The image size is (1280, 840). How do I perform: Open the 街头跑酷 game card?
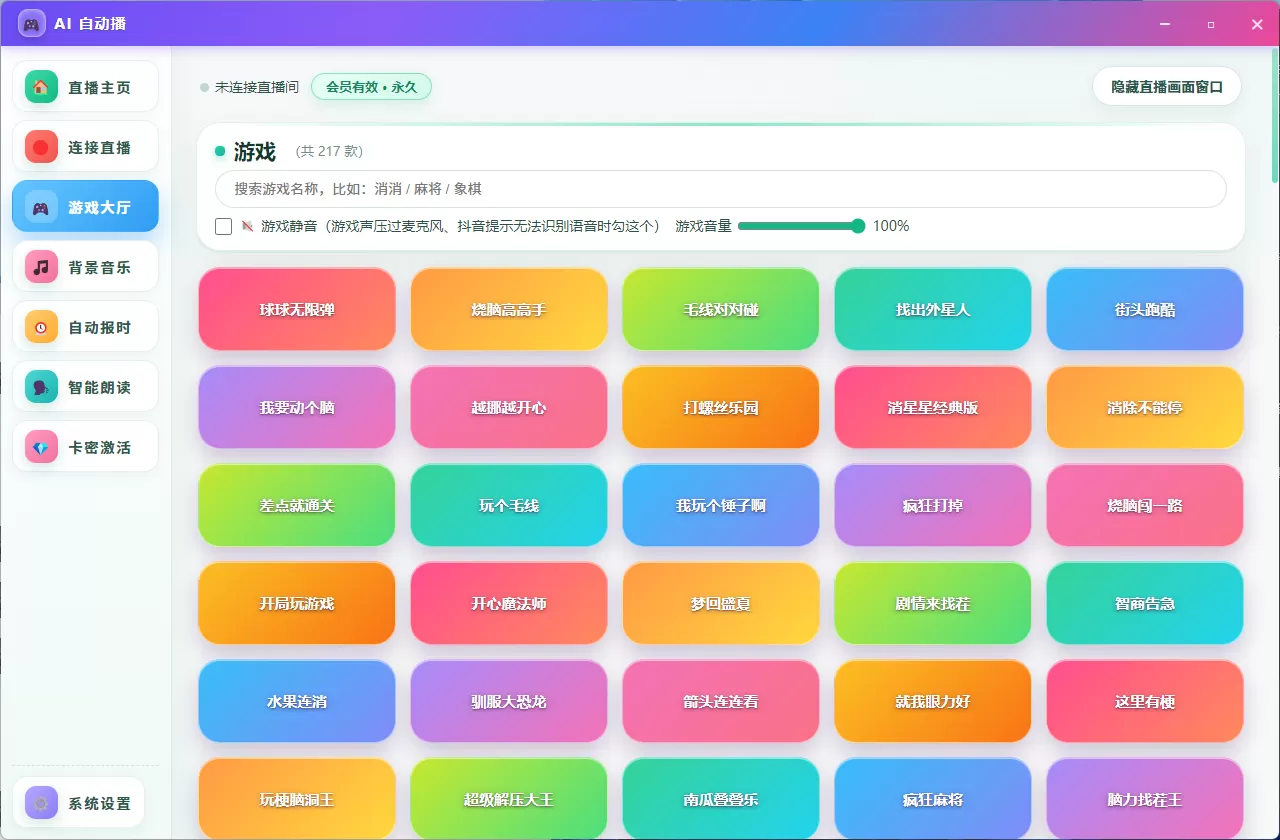1145,309
